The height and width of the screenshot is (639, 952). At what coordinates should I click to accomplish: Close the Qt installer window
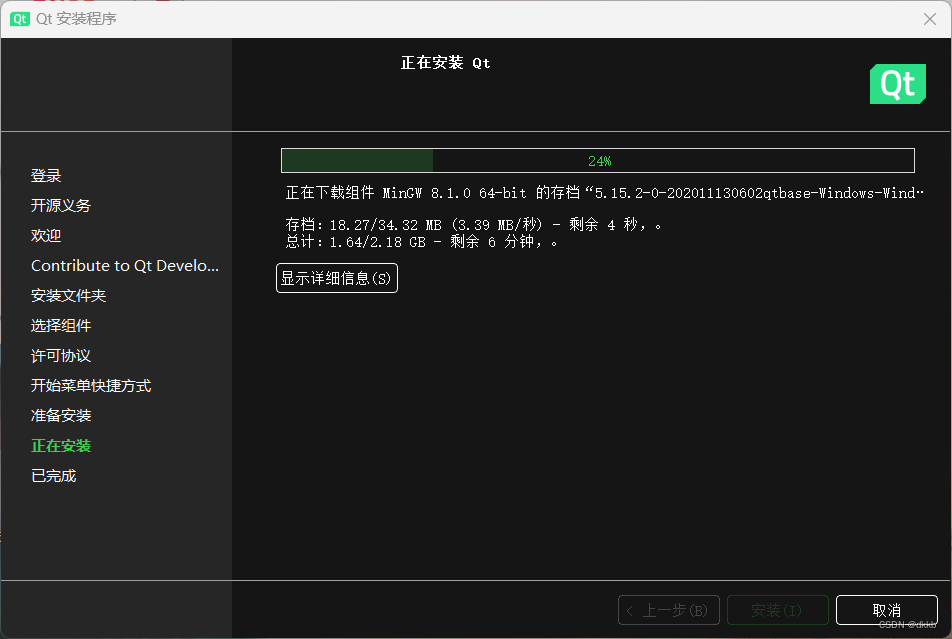click(x=930, y=19)
